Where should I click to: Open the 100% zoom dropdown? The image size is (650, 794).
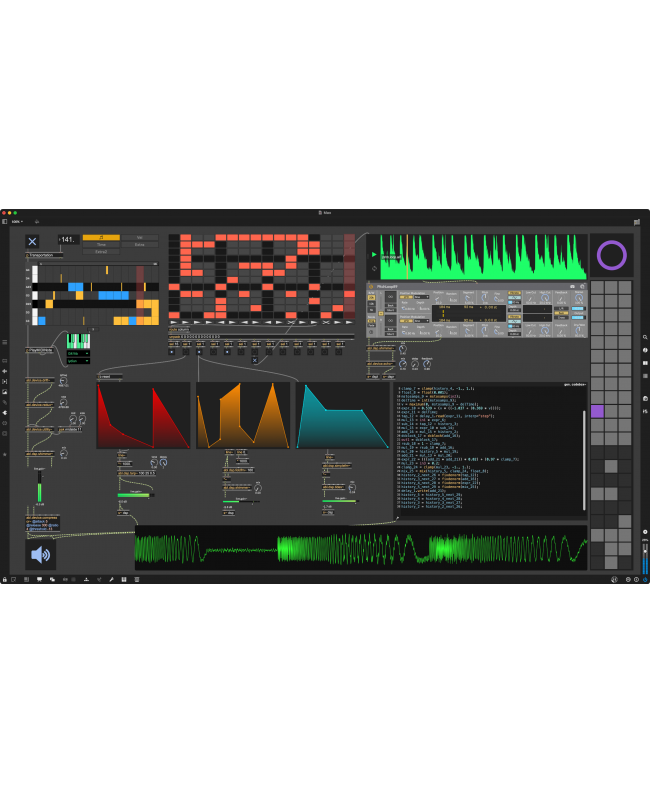click(x=17, y=221)
